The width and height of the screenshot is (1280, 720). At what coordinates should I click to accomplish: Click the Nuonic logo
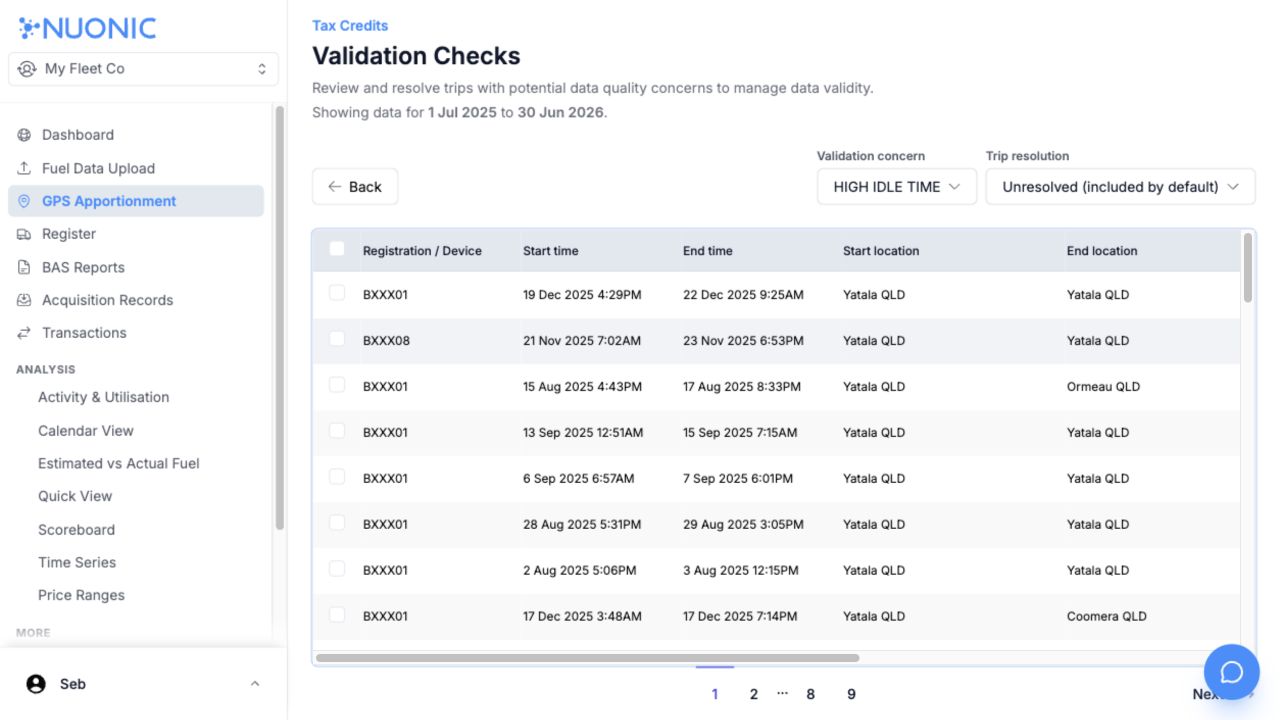[88, 28]
